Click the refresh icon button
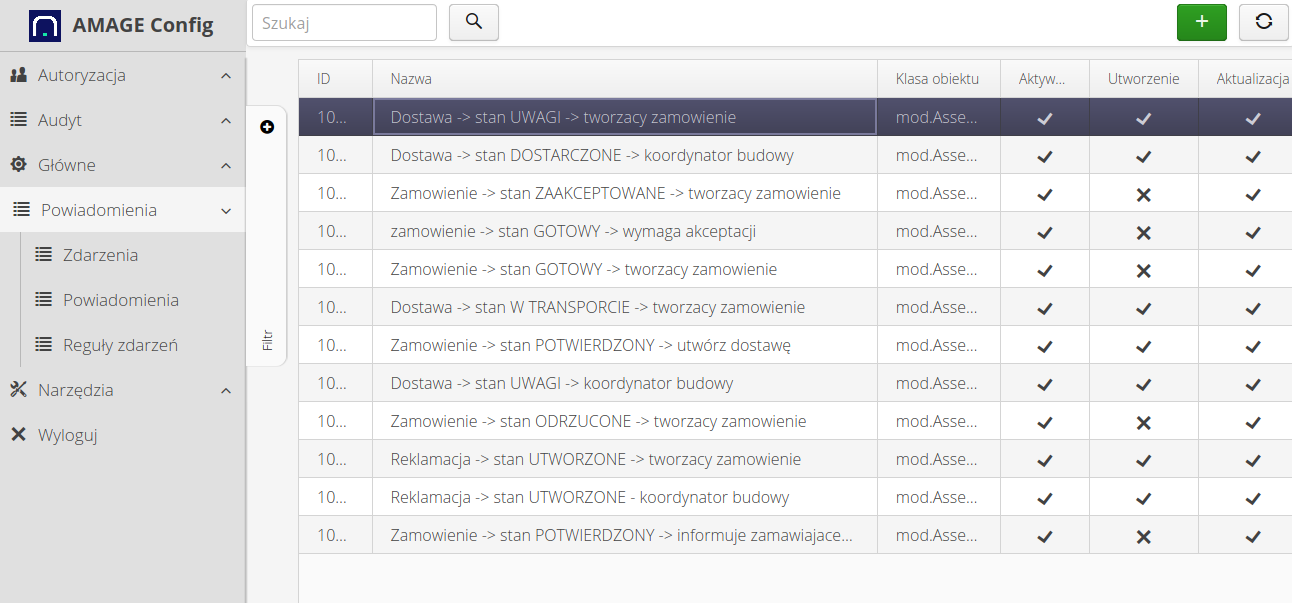The width and height of the screenshot is (1292, 603). (1263, 22)
